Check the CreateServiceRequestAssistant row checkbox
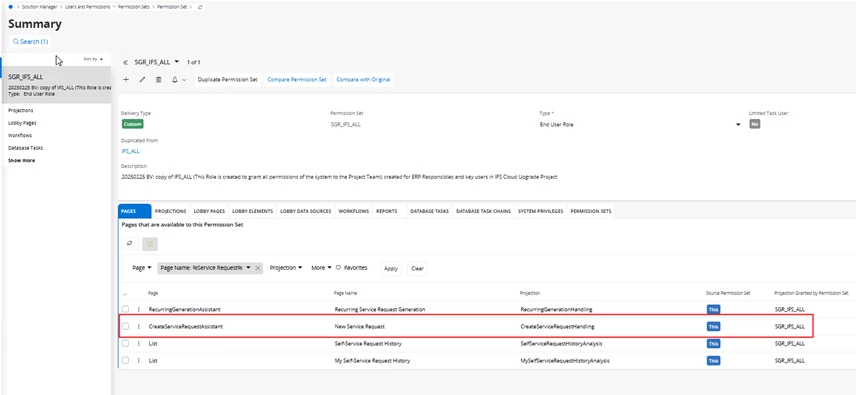The image size is (856, 395). point(126,326)
